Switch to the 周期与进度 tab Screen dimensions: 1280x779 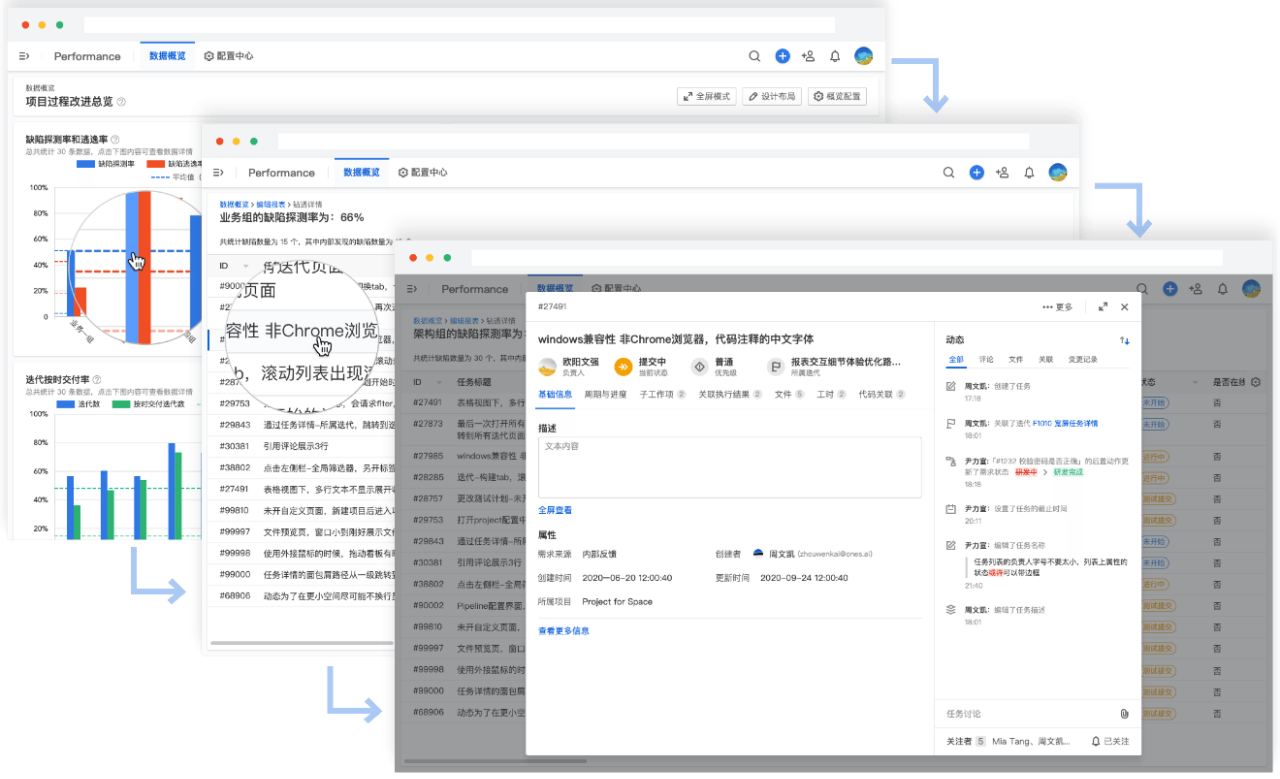605,395
